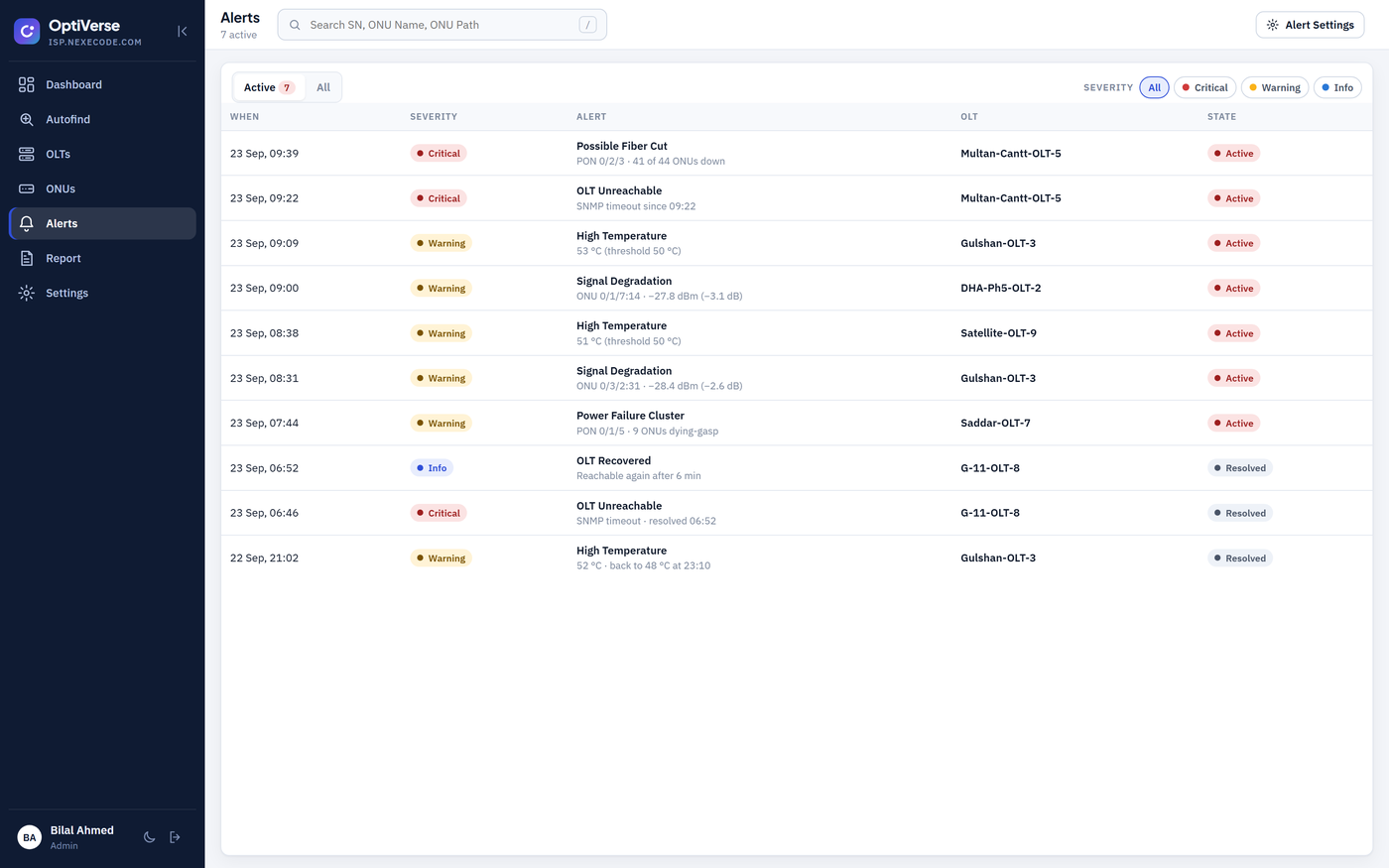Click DHA-Ph5-OLT-2 OLT name

click(x=1001, y=288)
